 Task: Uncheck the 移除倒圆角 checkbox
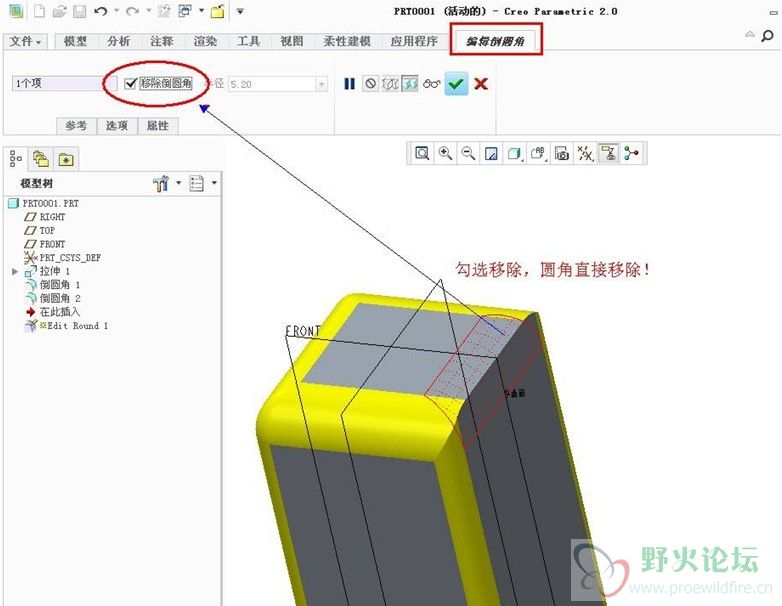point(131,83)
